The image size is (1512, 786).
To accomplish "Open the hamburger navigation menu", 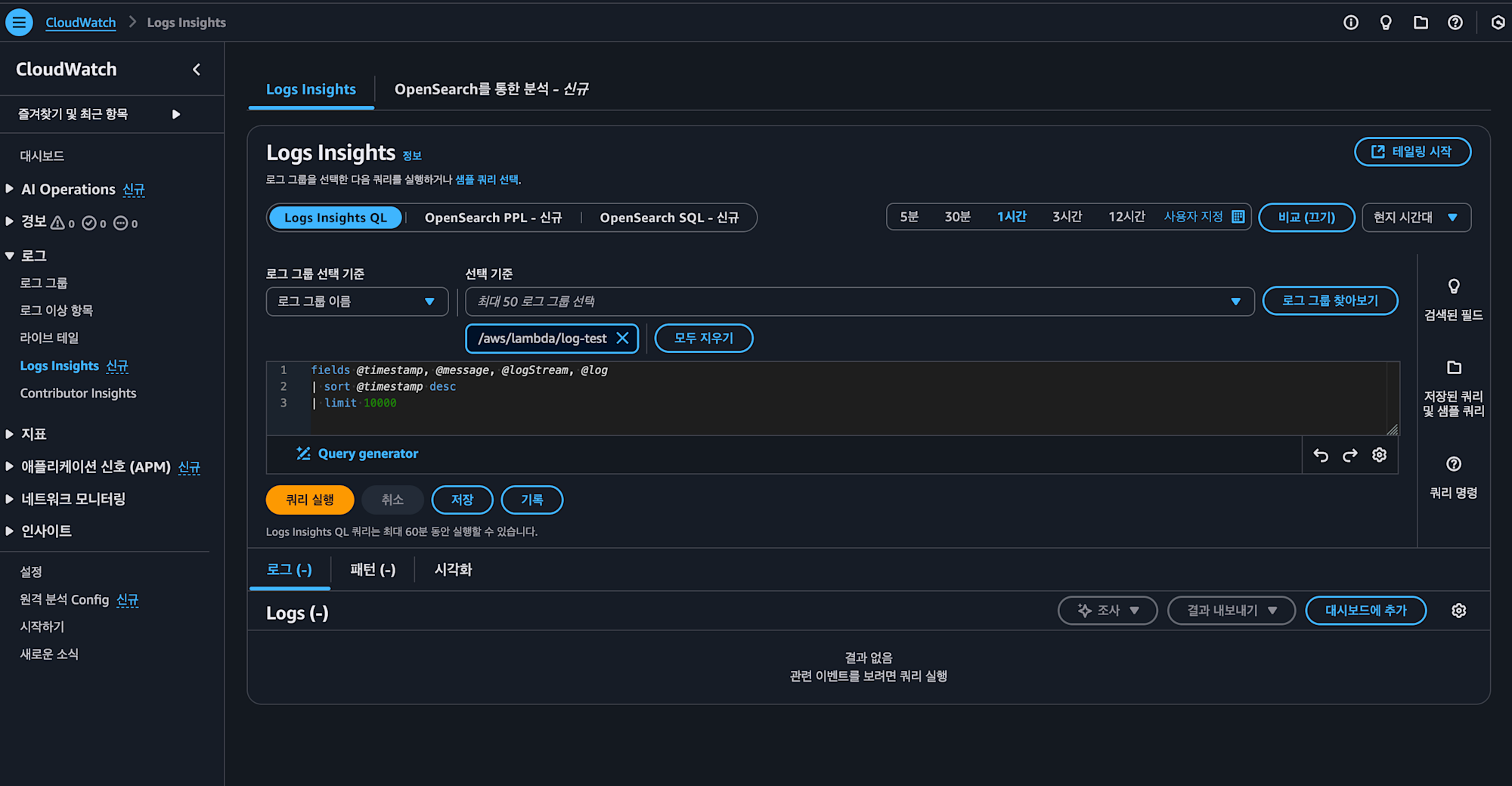I will 19,22.
